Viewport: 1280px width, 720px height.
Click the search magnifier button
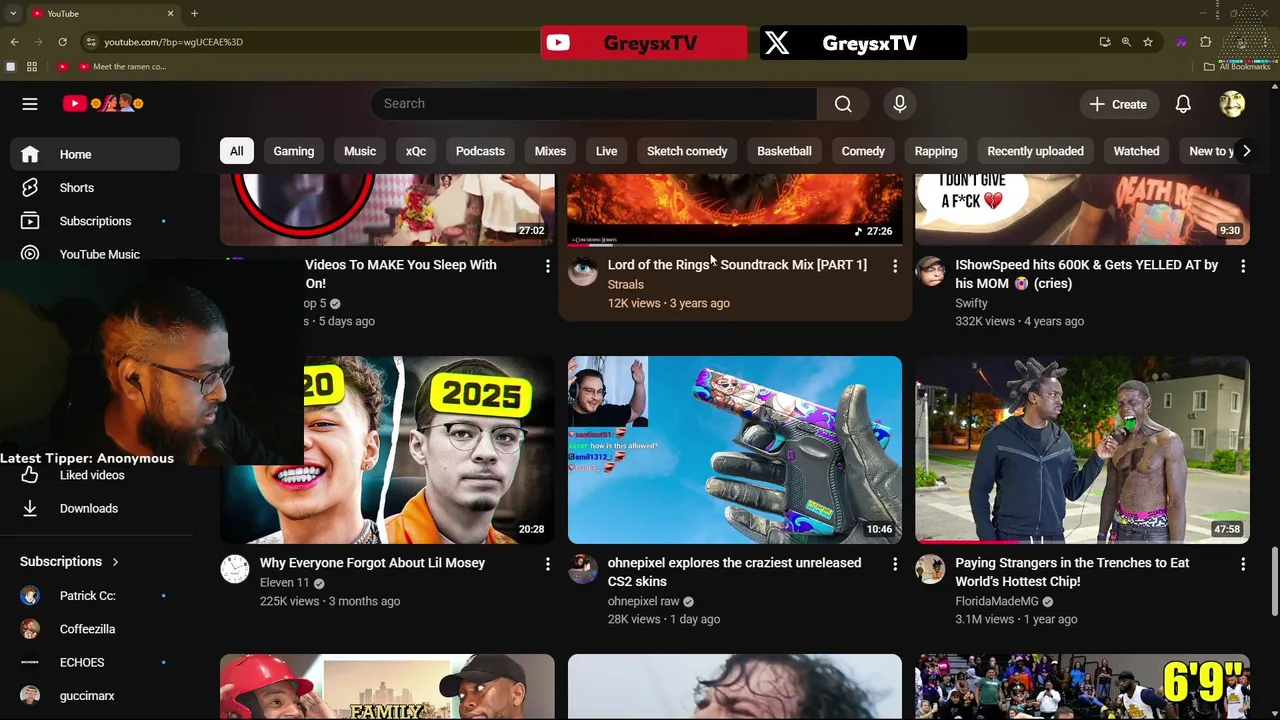(x=843, y=104)
